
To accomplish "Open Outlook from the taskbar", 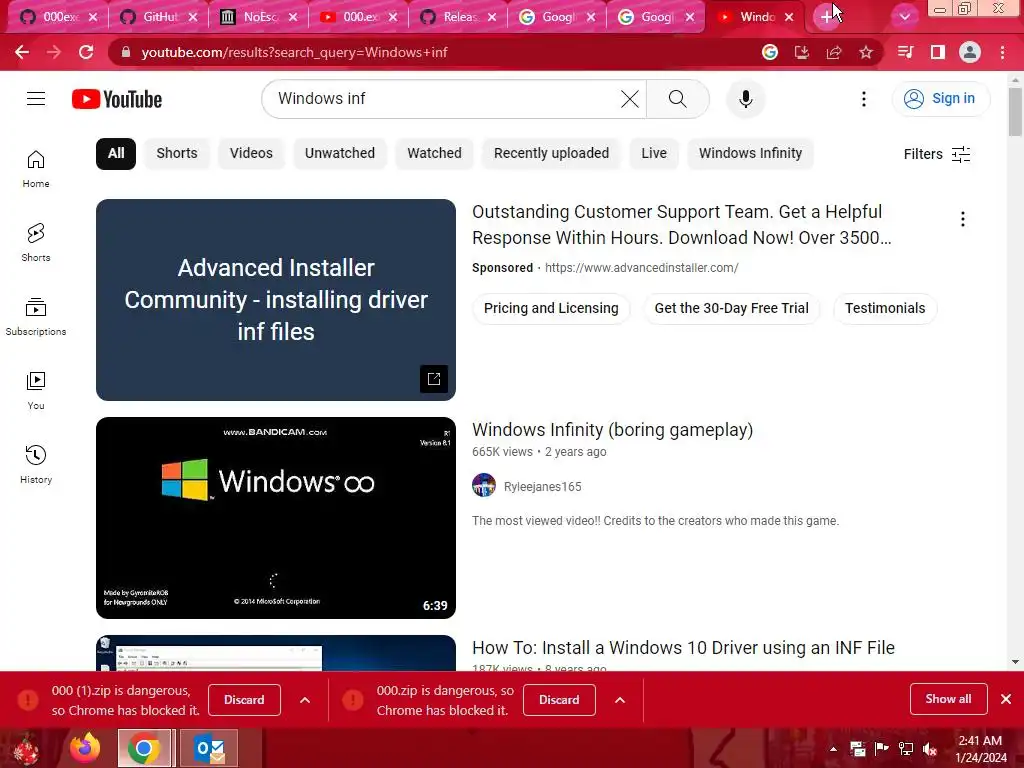I will (209, 748).
